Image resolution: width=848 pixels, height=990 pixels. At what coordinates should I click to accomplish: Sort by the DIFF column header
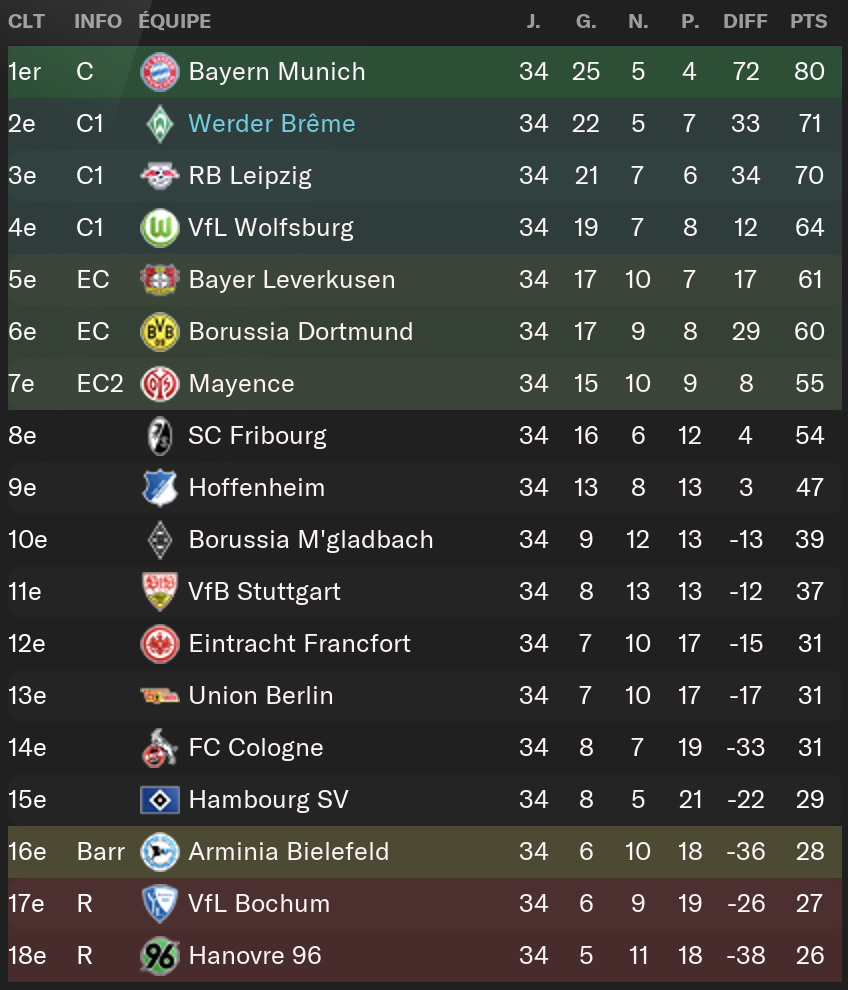click(x=745, y=21)
